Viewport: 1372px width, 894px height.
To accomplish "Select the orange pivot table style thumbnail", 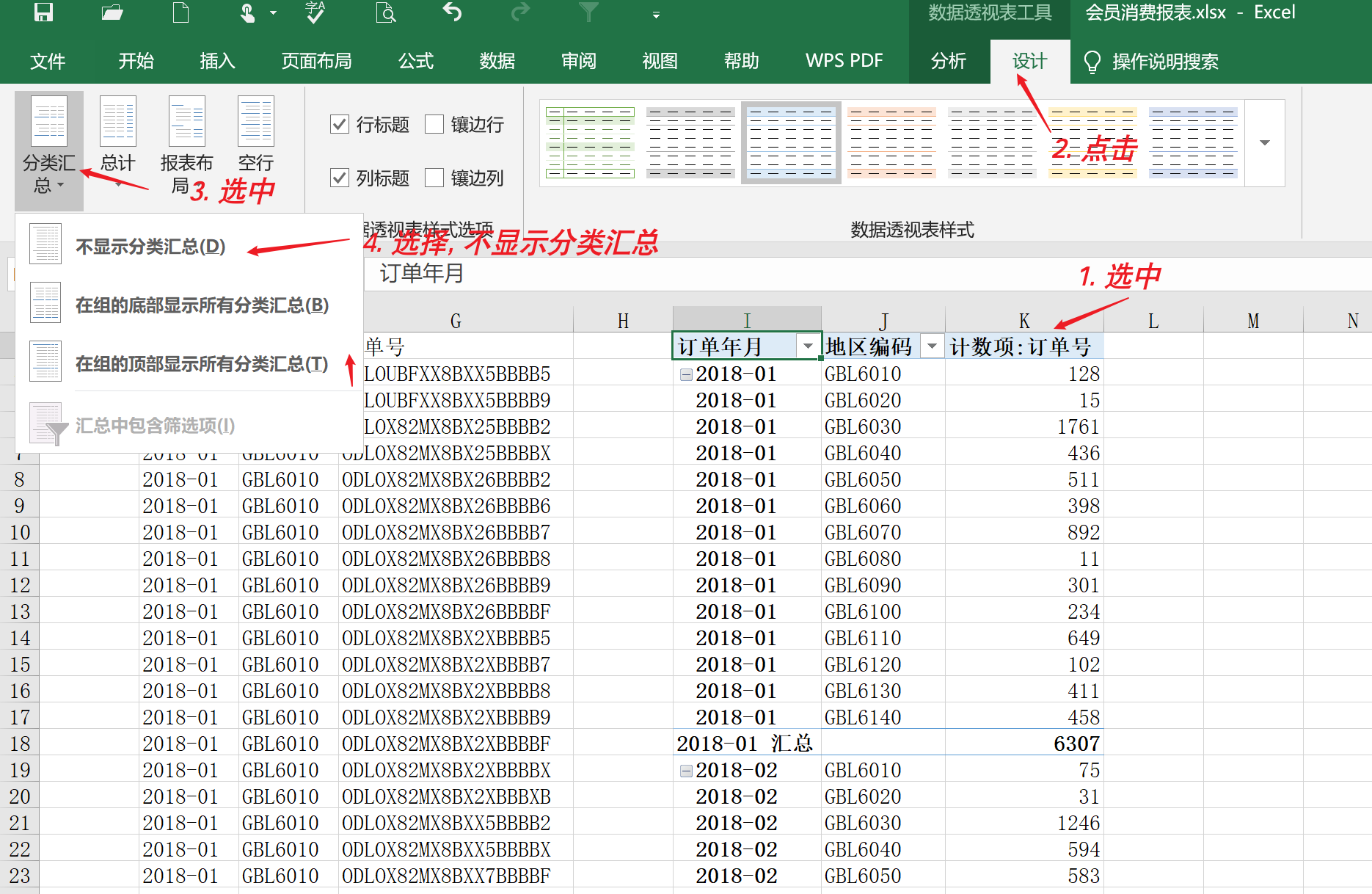I will (891, 142).
